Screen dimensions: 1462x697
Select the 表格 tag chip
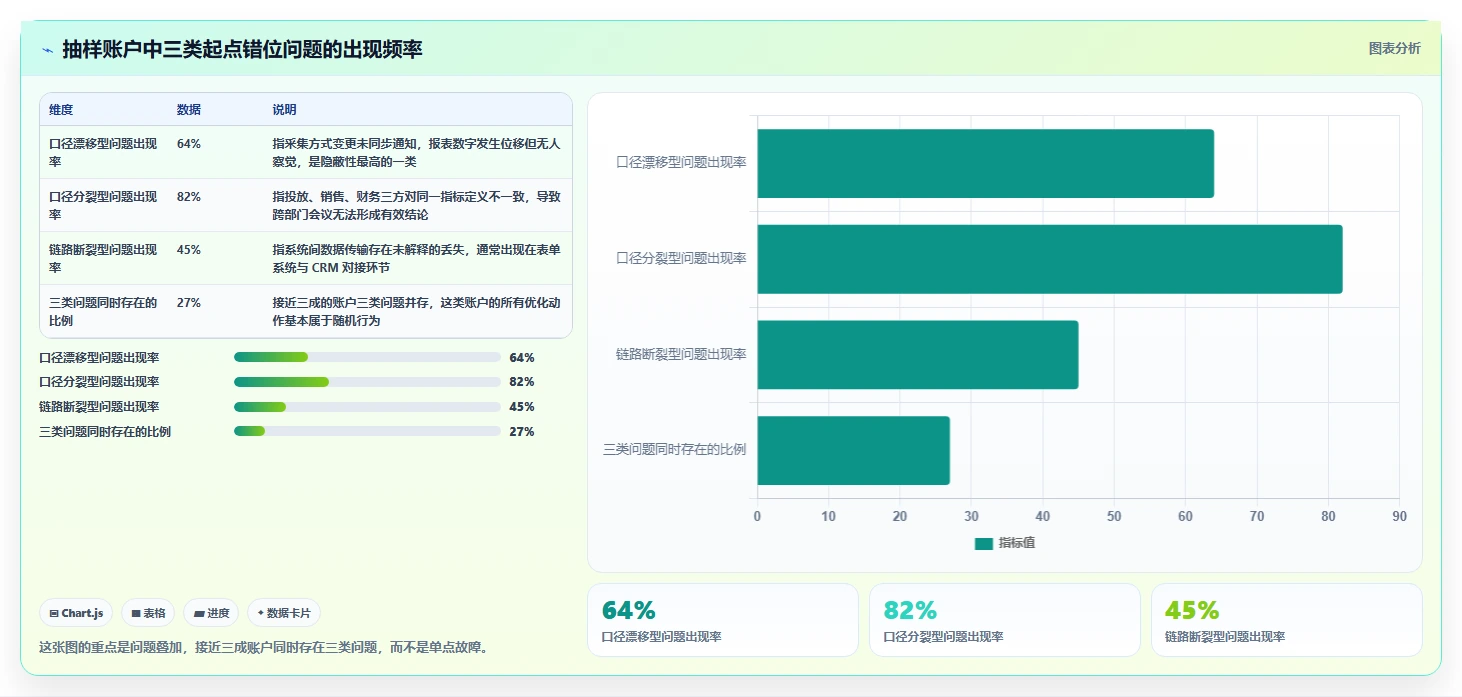[148, 613]
